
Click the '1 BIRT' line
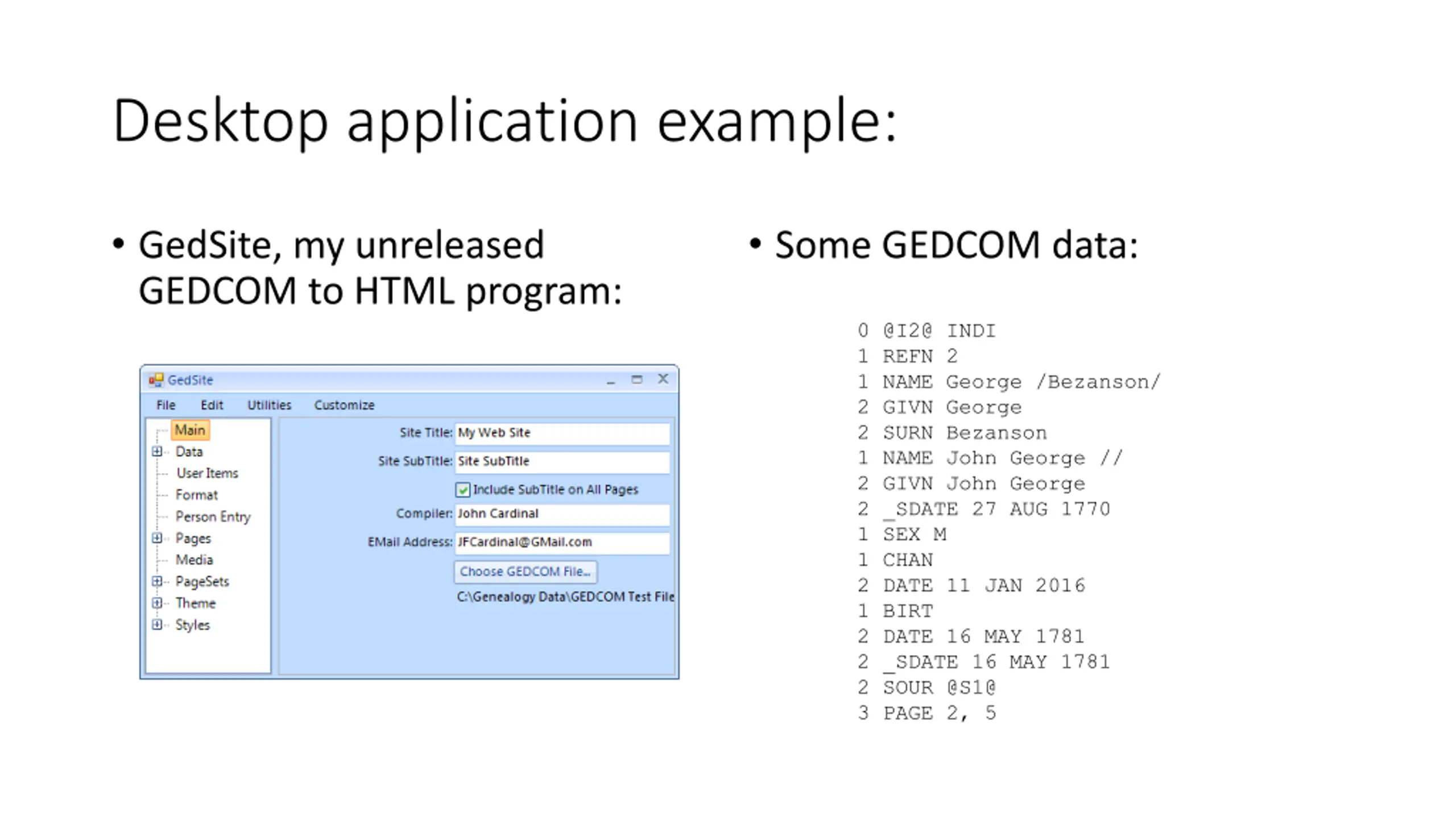tap(895, 611)
